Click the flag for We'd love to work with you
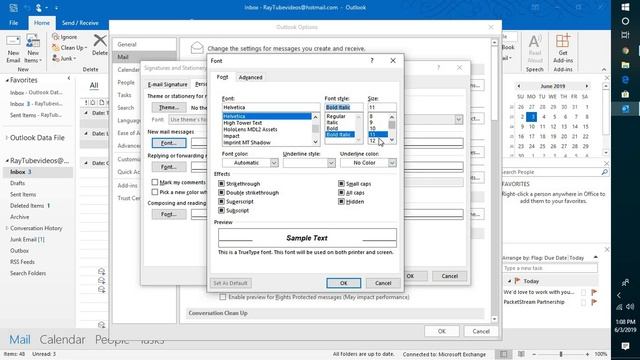 click(x=594, y=292)
